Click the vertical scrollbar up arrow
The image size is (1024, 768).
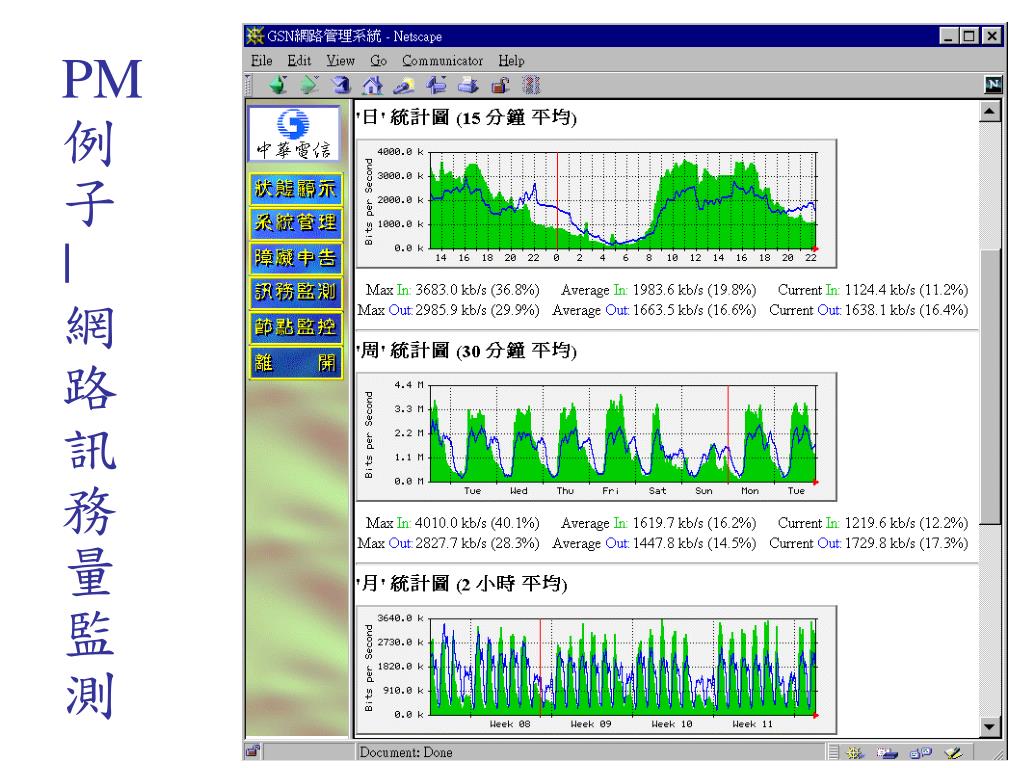pos(990,112)
